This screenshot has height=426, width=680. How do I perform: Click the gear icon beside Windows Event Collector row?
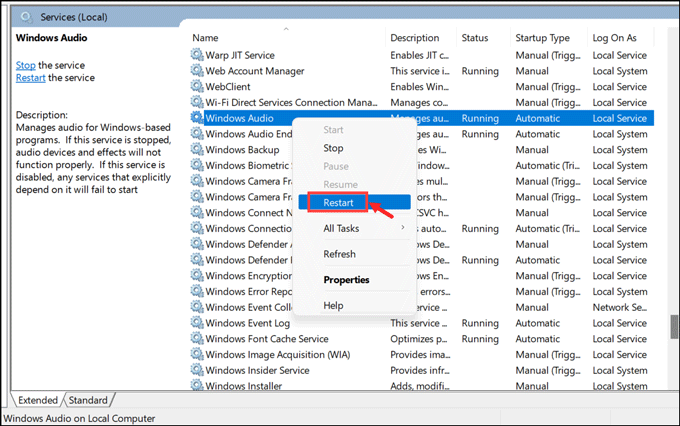pos(197,307)
